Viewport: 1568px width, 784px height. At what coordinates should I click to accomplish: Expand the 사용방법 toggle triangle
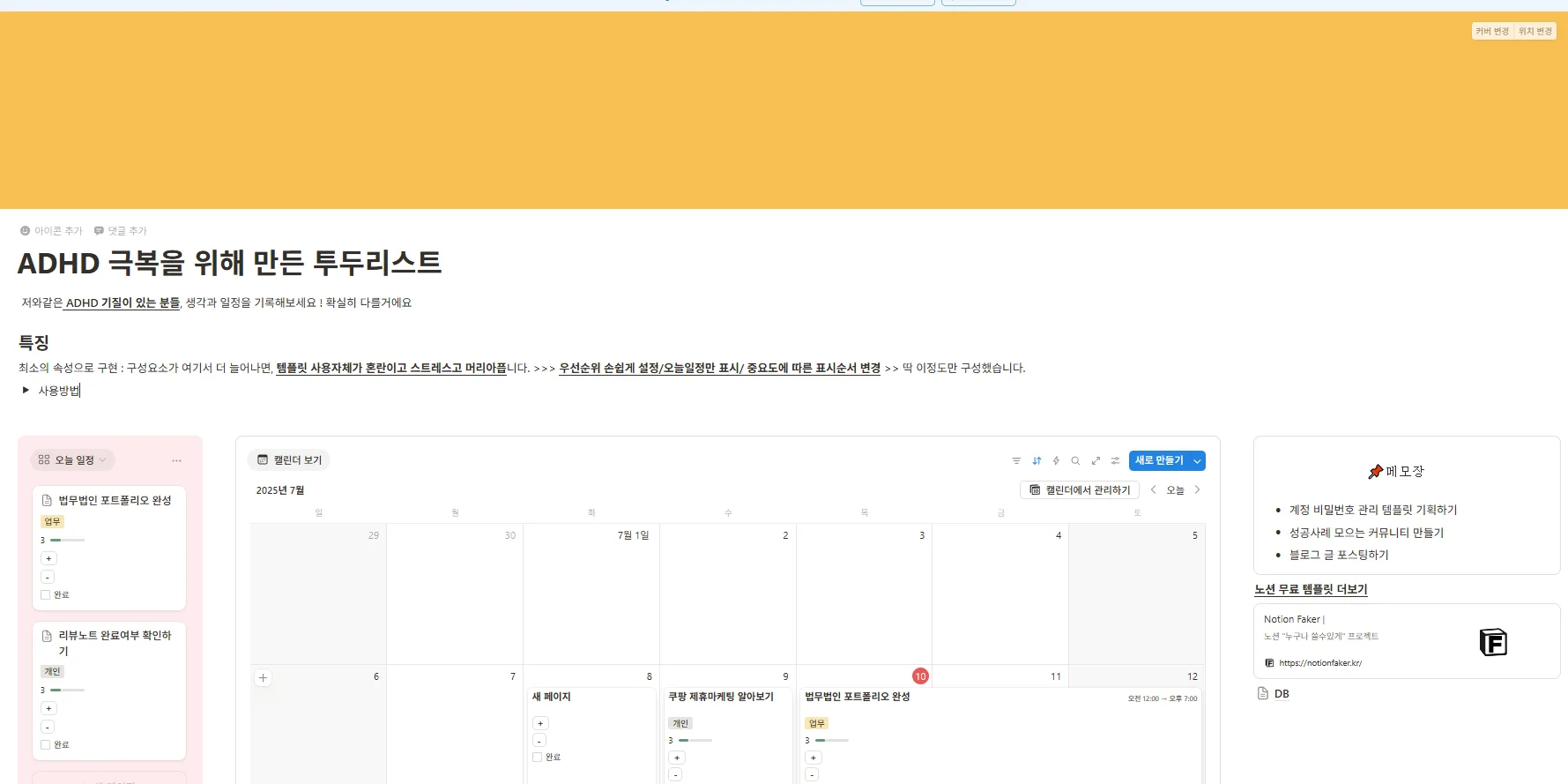point(26,390)
